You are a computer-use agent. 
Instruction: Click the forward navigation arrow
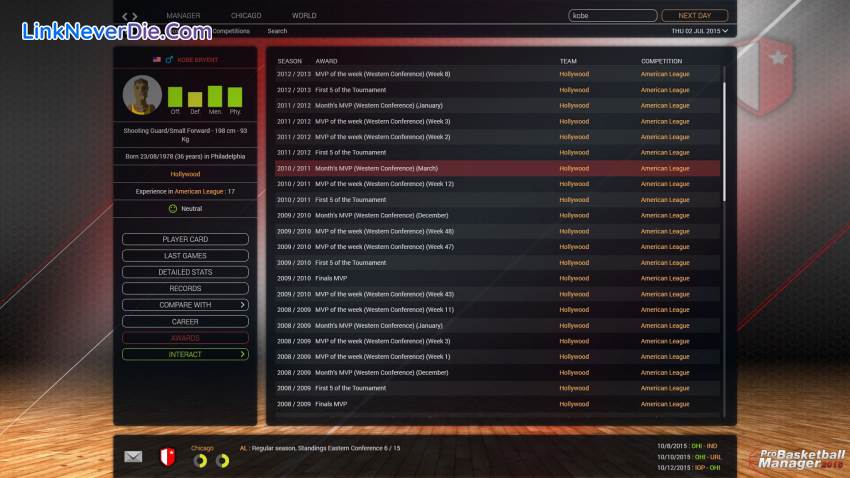(135, 16)
